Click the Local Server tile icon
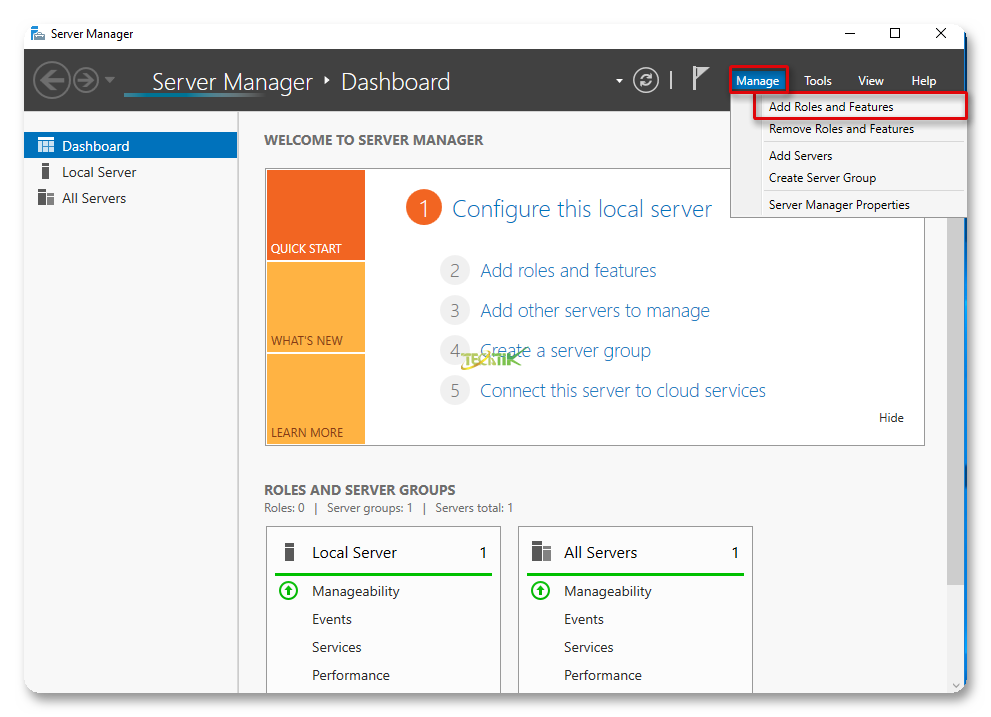 pos(290,552)
